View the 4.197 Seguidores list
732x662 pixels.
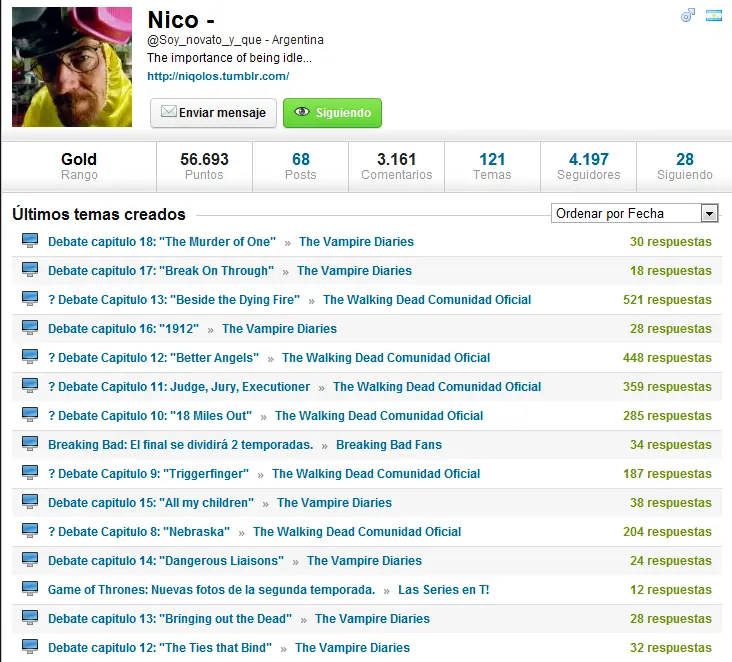588,166
